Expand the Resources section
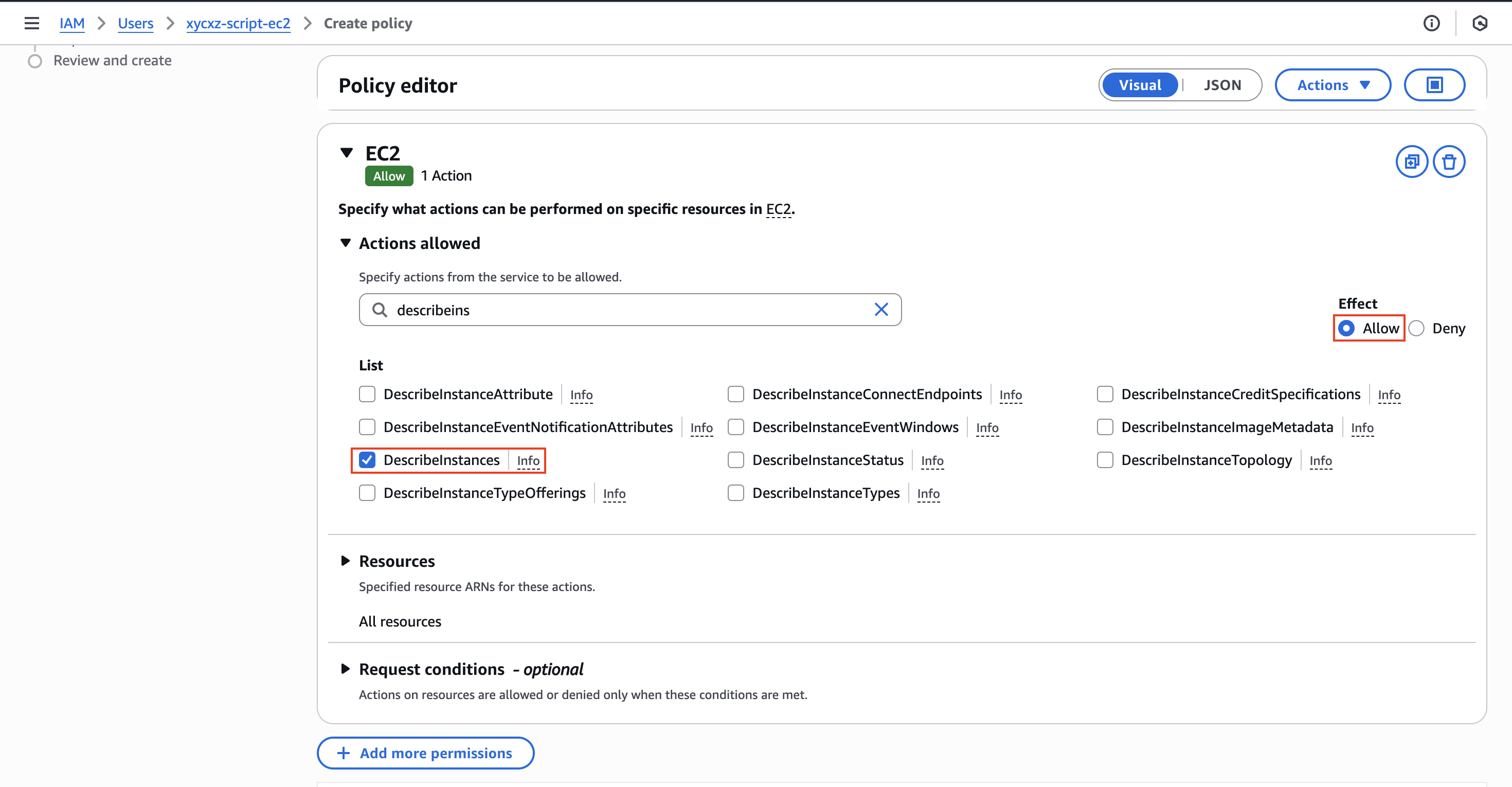The image size is (1512, 787). pos(345,561)
